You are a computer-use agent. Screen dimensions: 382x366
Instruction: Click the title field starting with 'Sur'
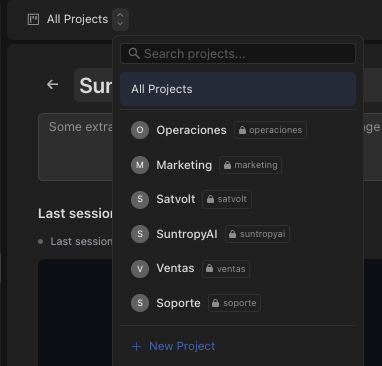pyautogui.click(x=93, y=85)
